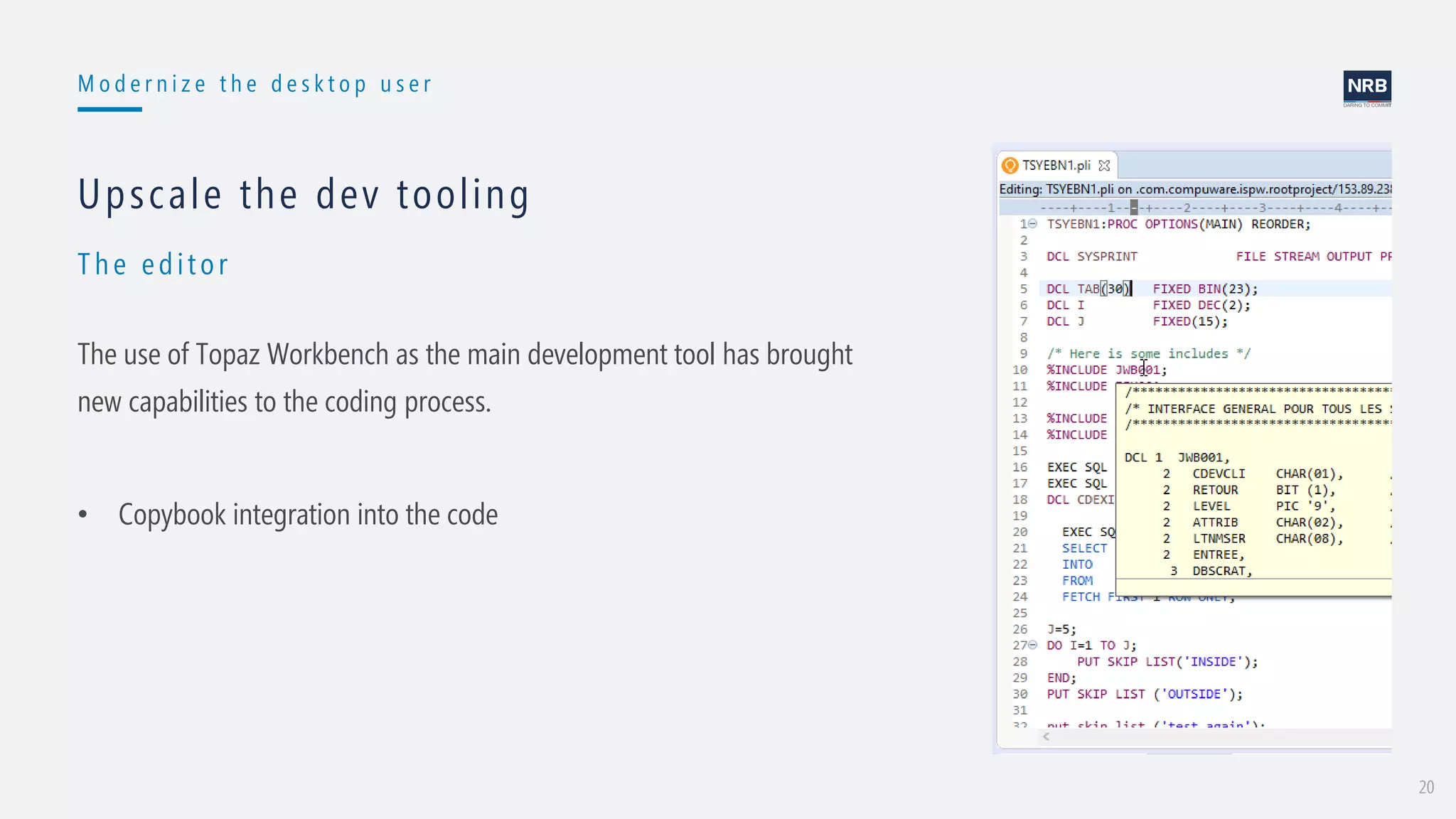Click the comment 'Here is some includes'
Image resolution: width=1456 pixels, height=819 pixels.
pos(1148,354)
